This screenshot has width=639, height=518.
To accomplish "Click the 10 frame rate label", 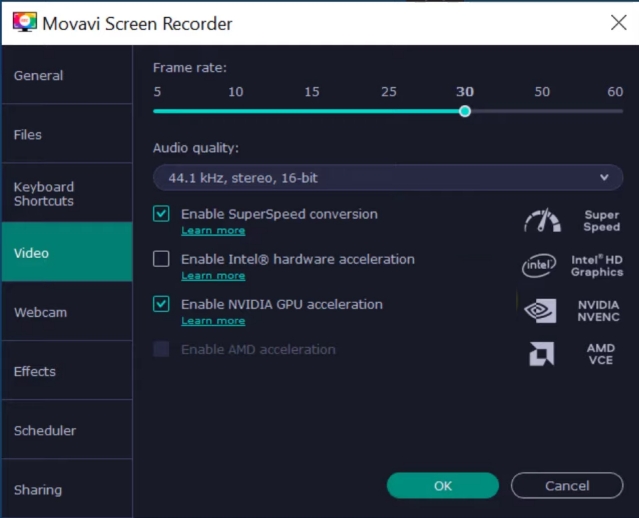I will [236, 92].
